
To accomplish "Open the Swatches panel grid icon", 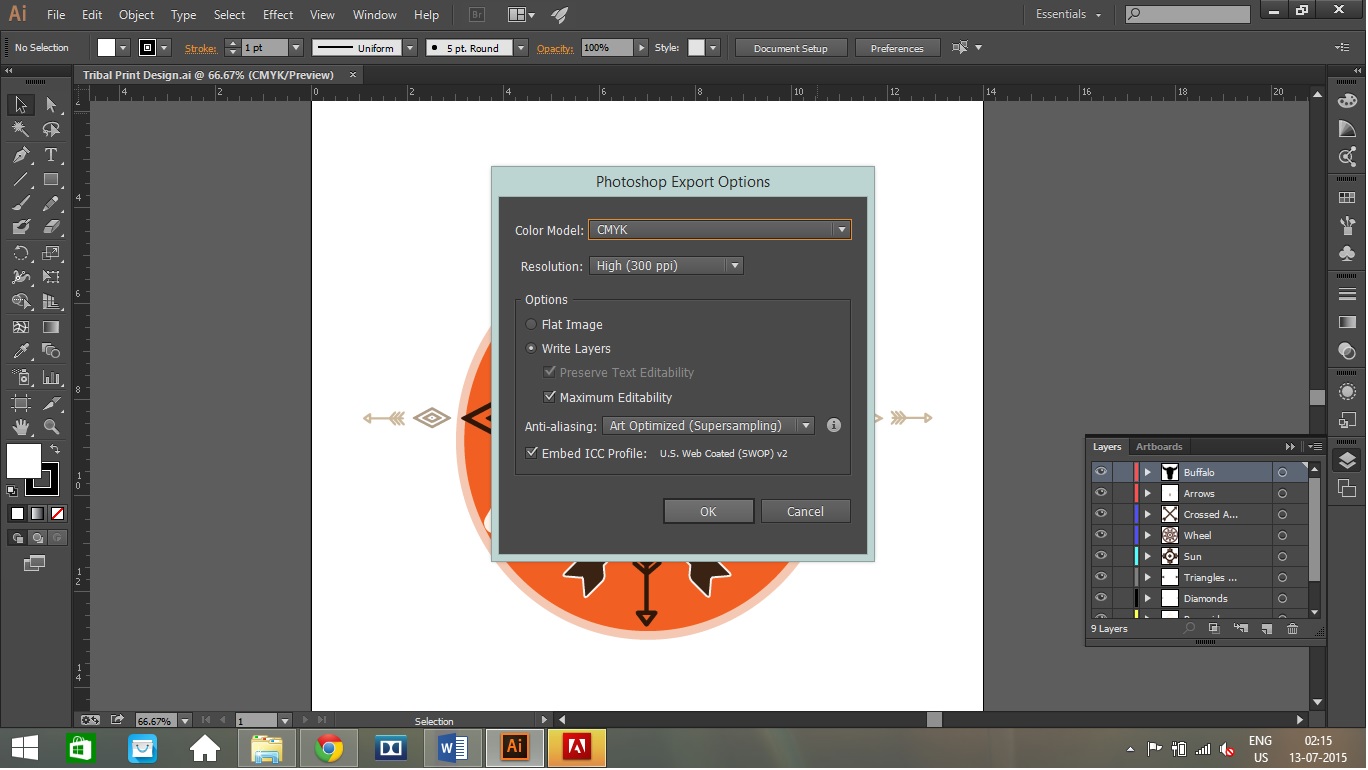I will [1347, 198].
